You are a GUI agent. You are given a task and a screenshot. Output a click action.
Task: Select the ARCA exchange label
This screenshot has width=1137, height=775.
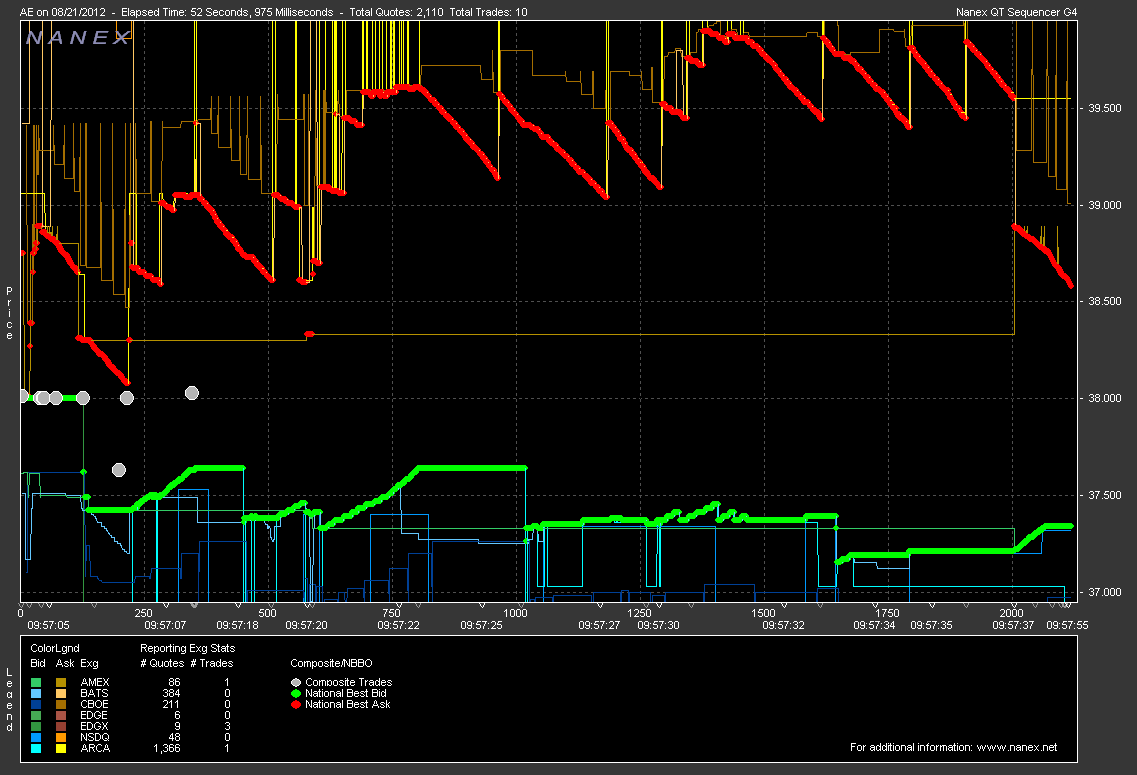(x=95, y=748)
